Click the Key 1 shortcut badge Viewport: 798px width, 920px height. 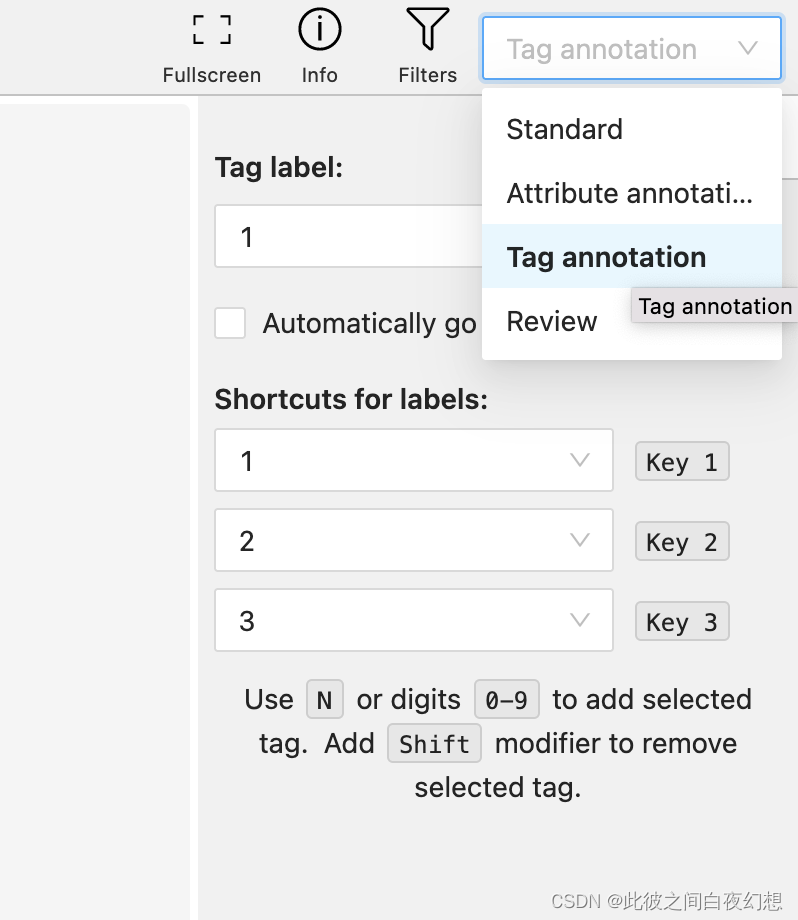pyautogui.click(x=682, y=462)
